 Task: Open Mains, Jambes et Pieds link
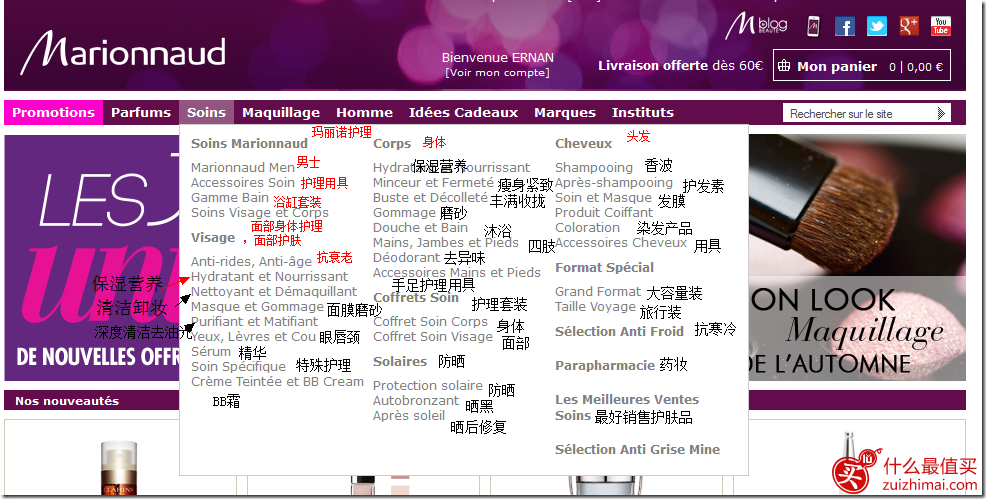point(446,243)
